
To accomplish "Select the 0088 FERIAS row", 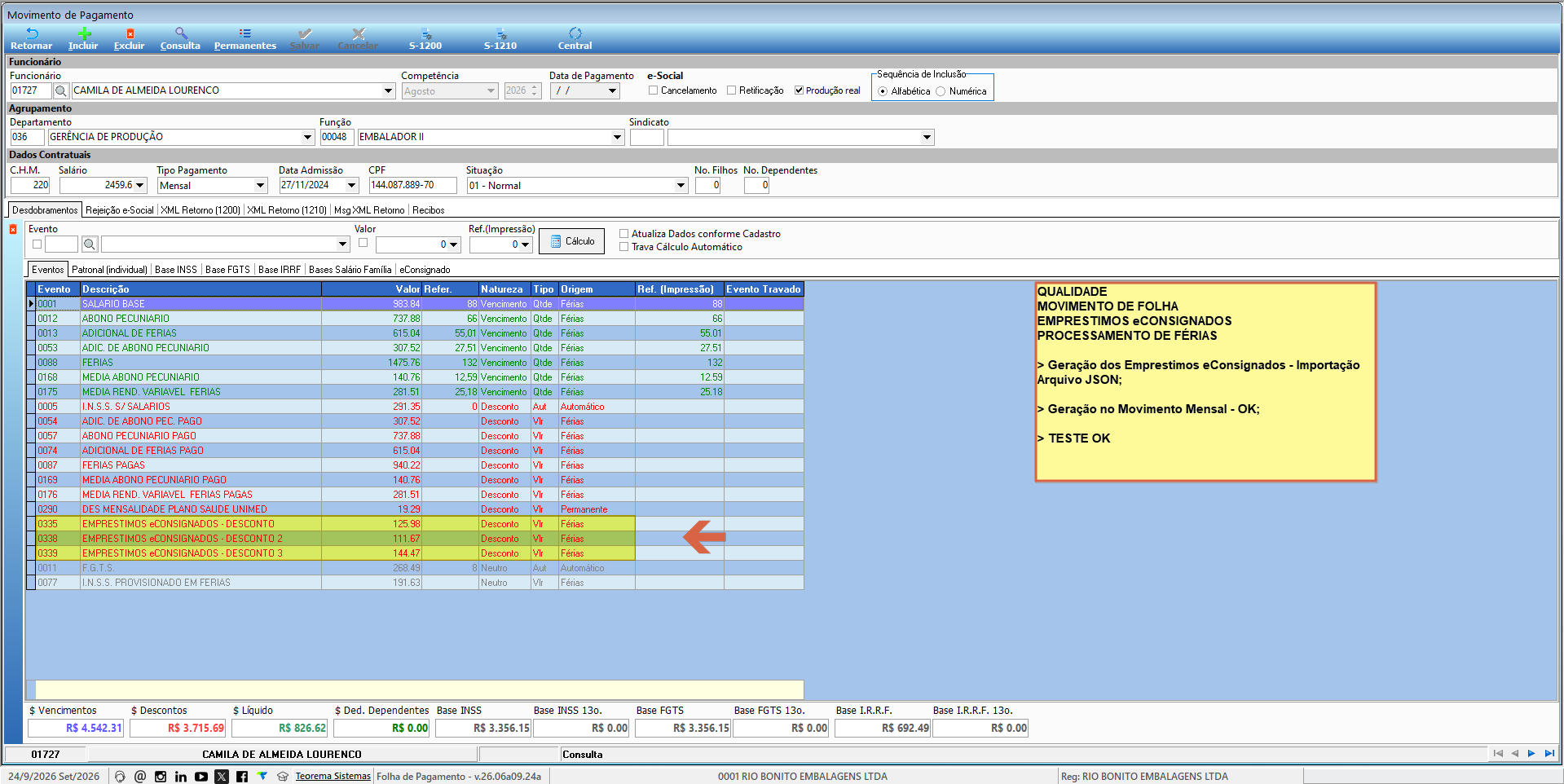I will [x=415, y=363].
